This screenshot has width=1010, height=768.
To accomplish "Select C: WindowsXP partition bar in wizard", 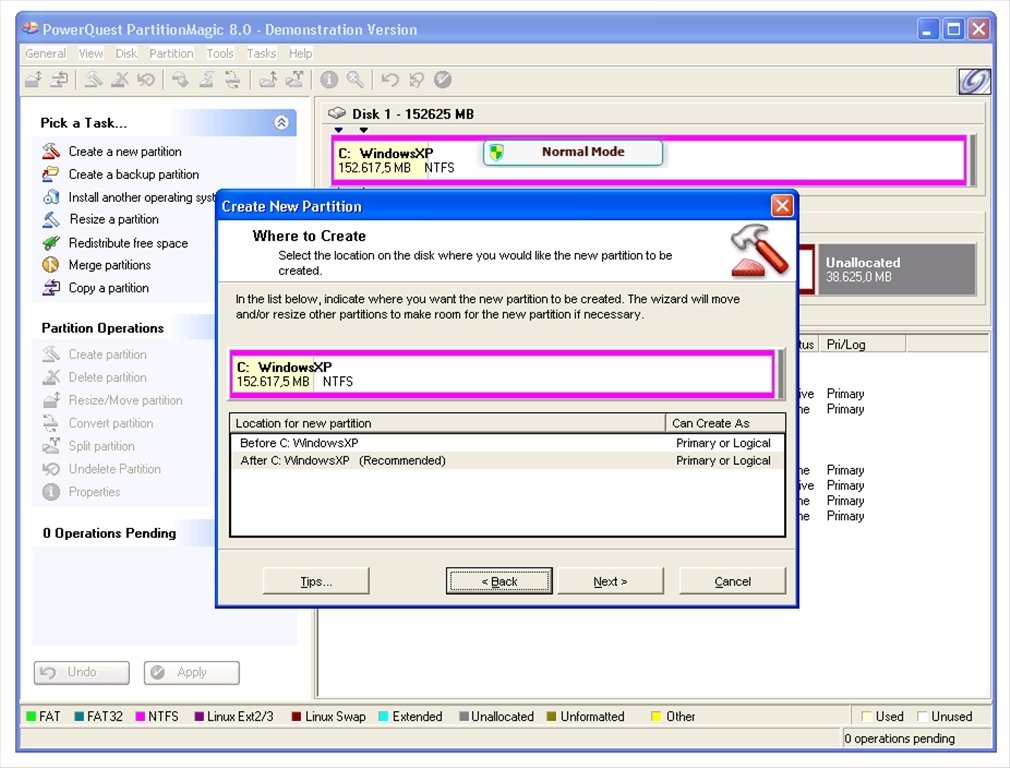I will pyautogui.click(x=502, y=374).
